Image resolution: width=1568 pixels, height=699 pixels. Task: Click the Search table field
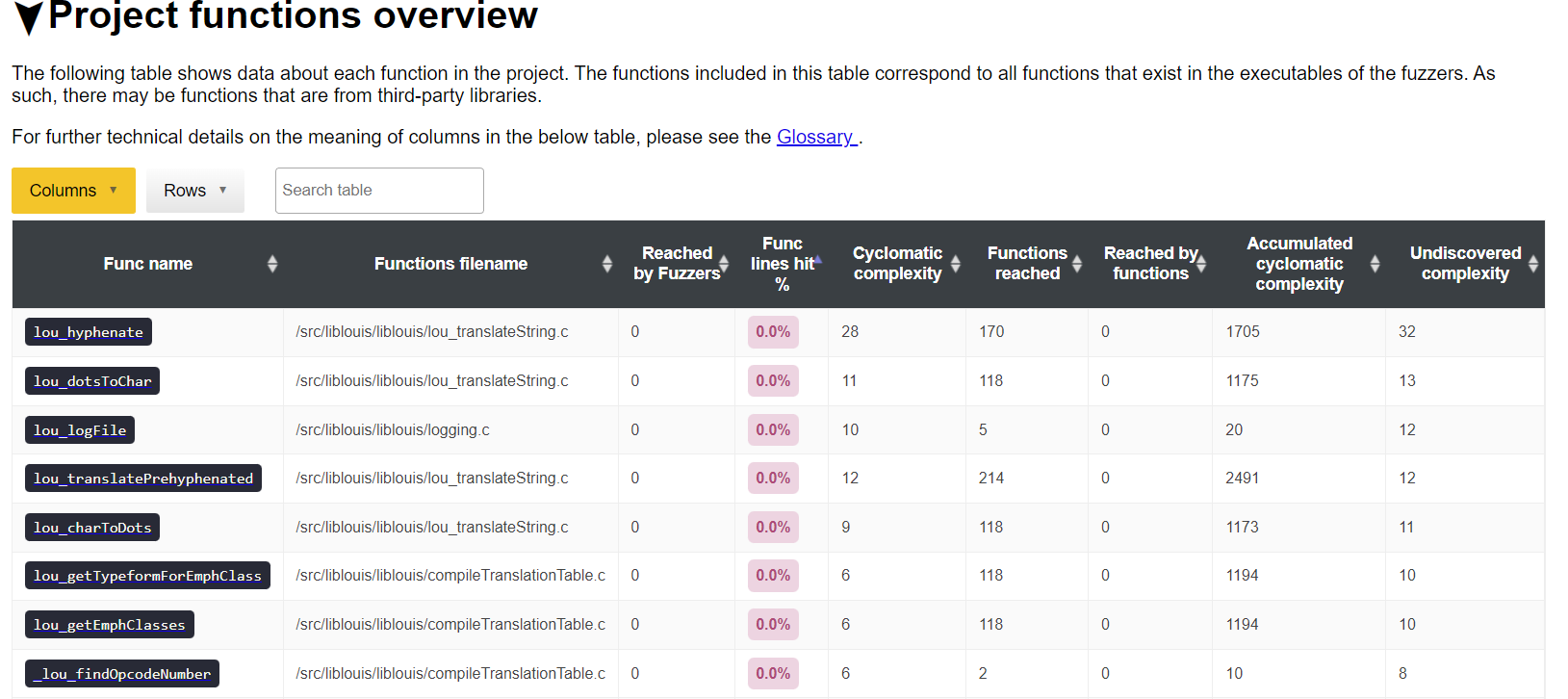379,191
